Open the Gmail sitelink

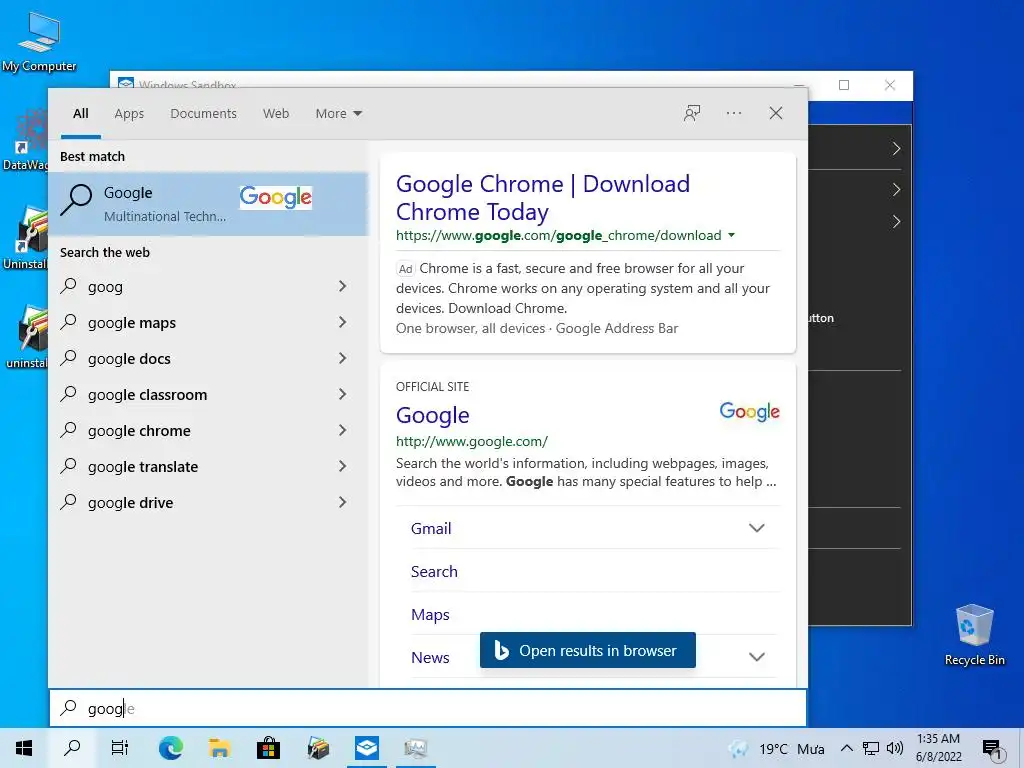(431, 528)
